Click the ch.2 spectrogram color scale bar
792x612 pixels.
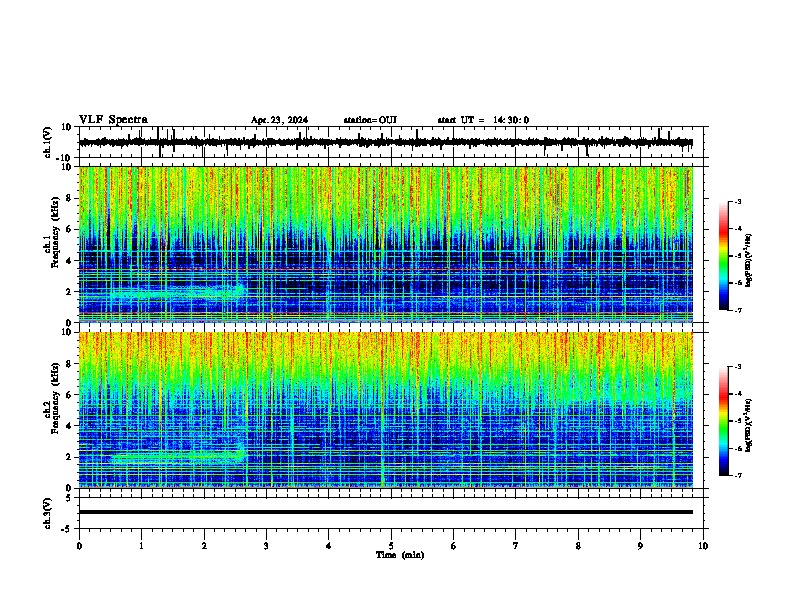[x=723, y=421]
